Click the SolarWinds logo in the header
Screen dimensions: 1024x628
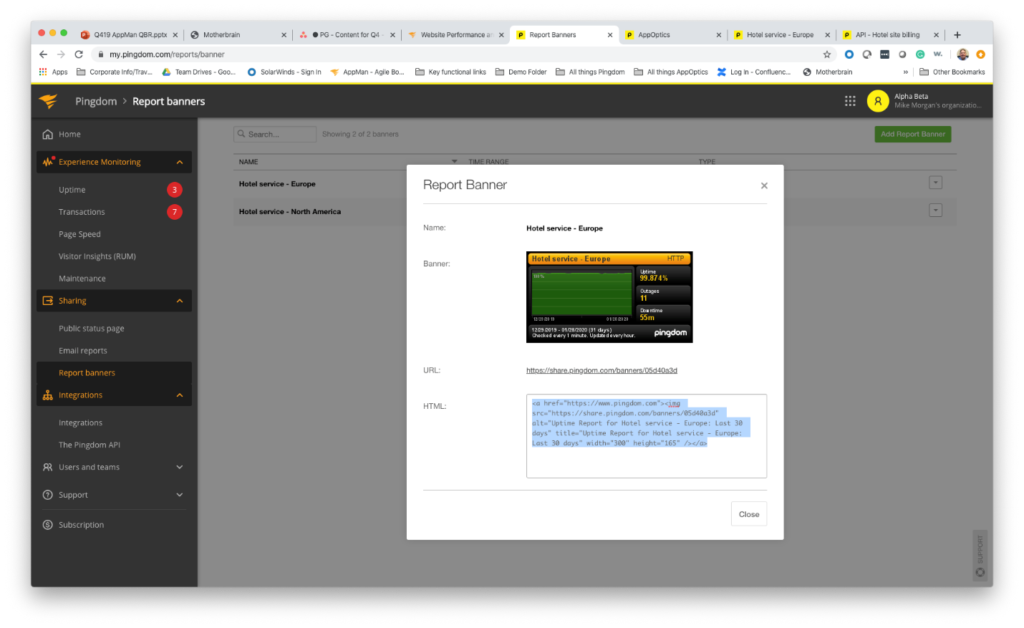49,101
